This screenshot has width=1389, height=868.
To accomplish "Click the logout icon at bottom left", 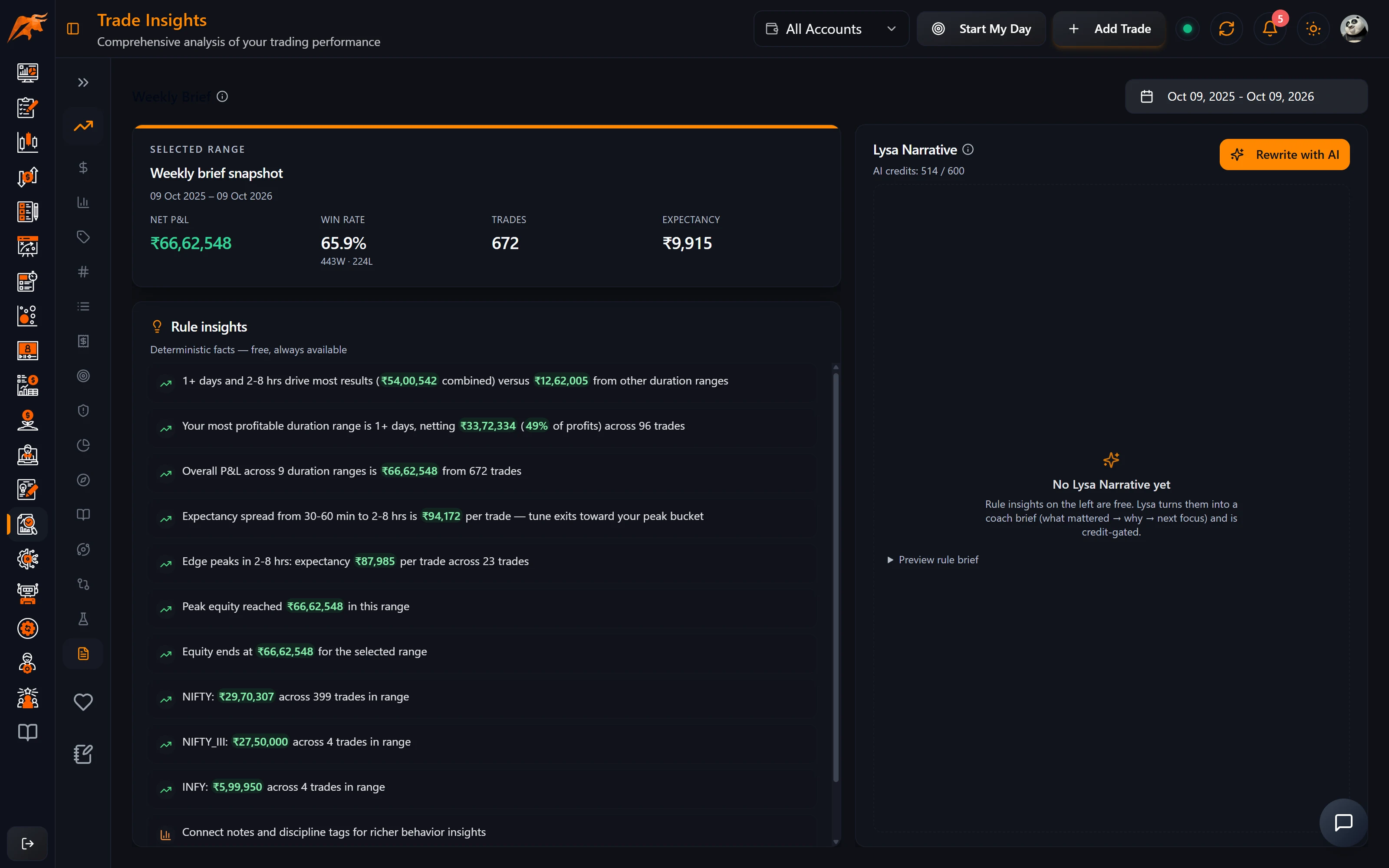I will (x=27, y=843).
